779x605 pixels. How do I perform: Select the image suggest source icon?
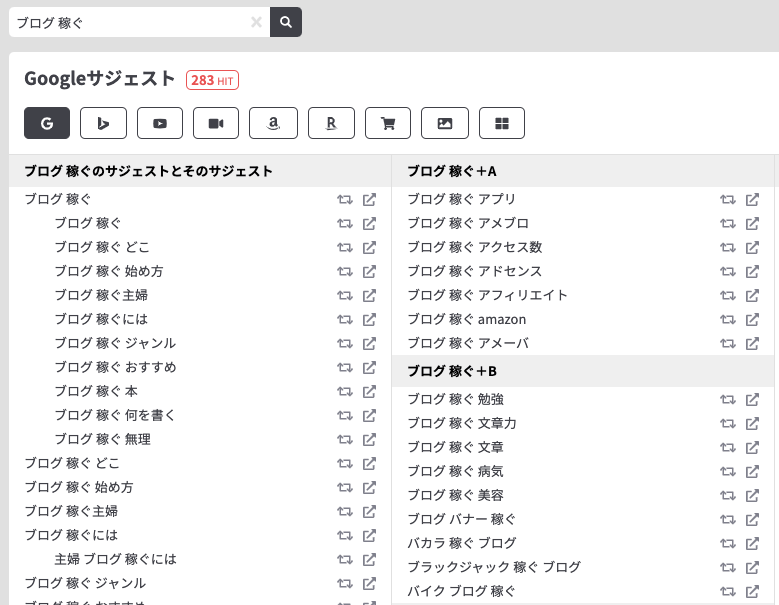point(445,123)
